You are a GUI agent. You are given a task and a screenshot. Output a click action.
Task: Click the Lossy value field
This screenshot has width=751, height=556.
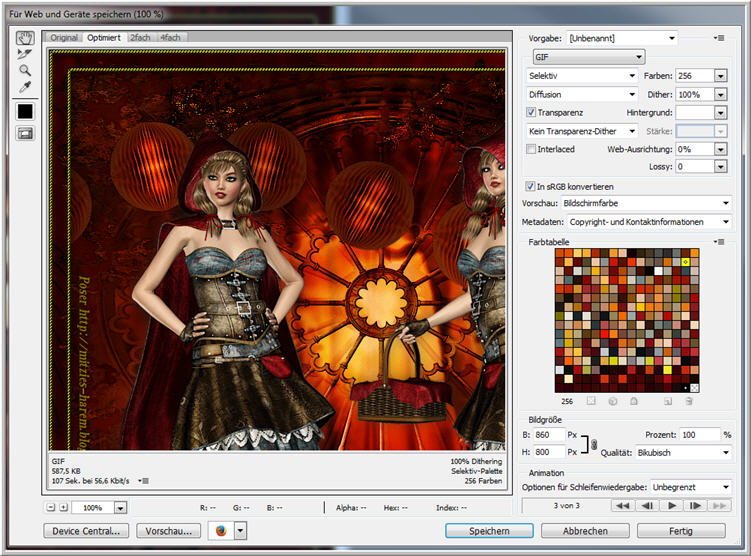(x=695, y=167)
